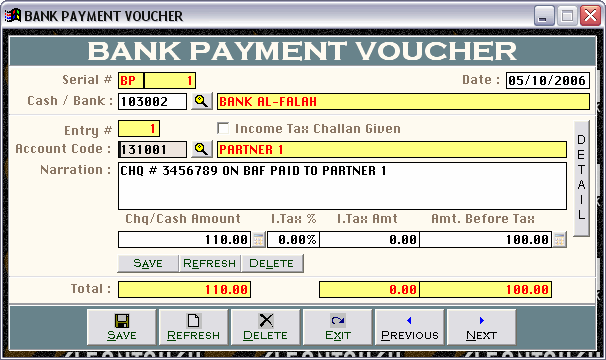Click the Account Code search magnifier icon
Screen dimensions: 606x360
(201, 149)
